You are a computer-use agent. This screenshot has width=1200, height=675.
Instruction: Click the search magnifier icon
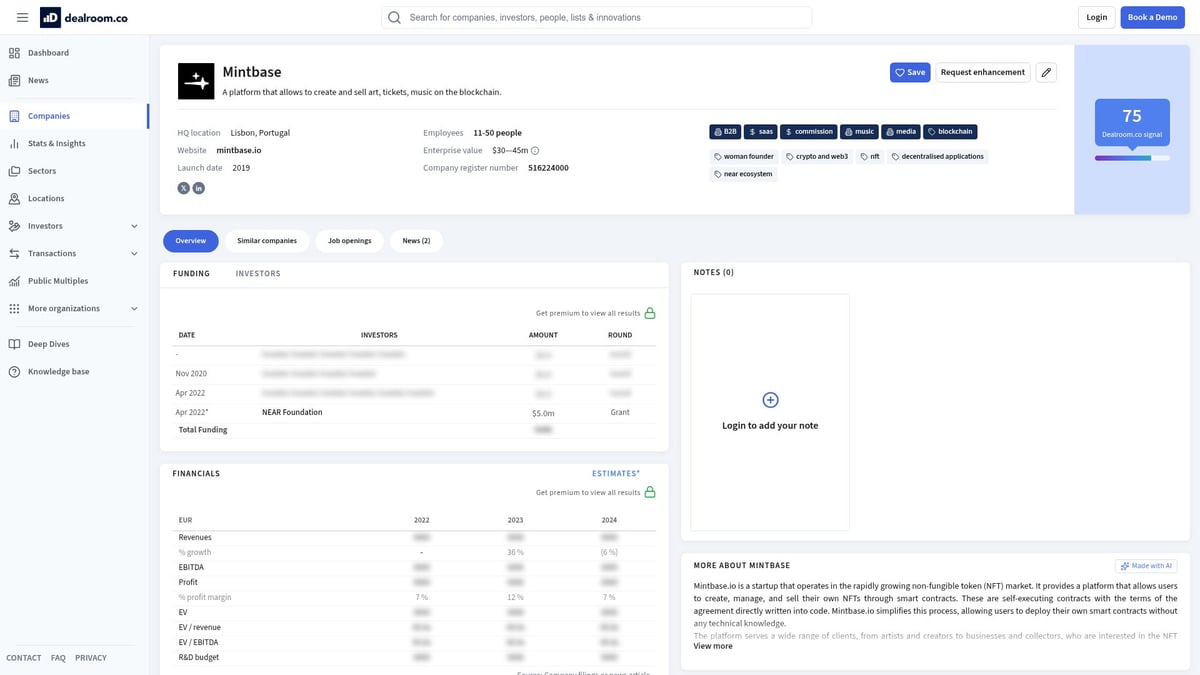click(394, 17)
